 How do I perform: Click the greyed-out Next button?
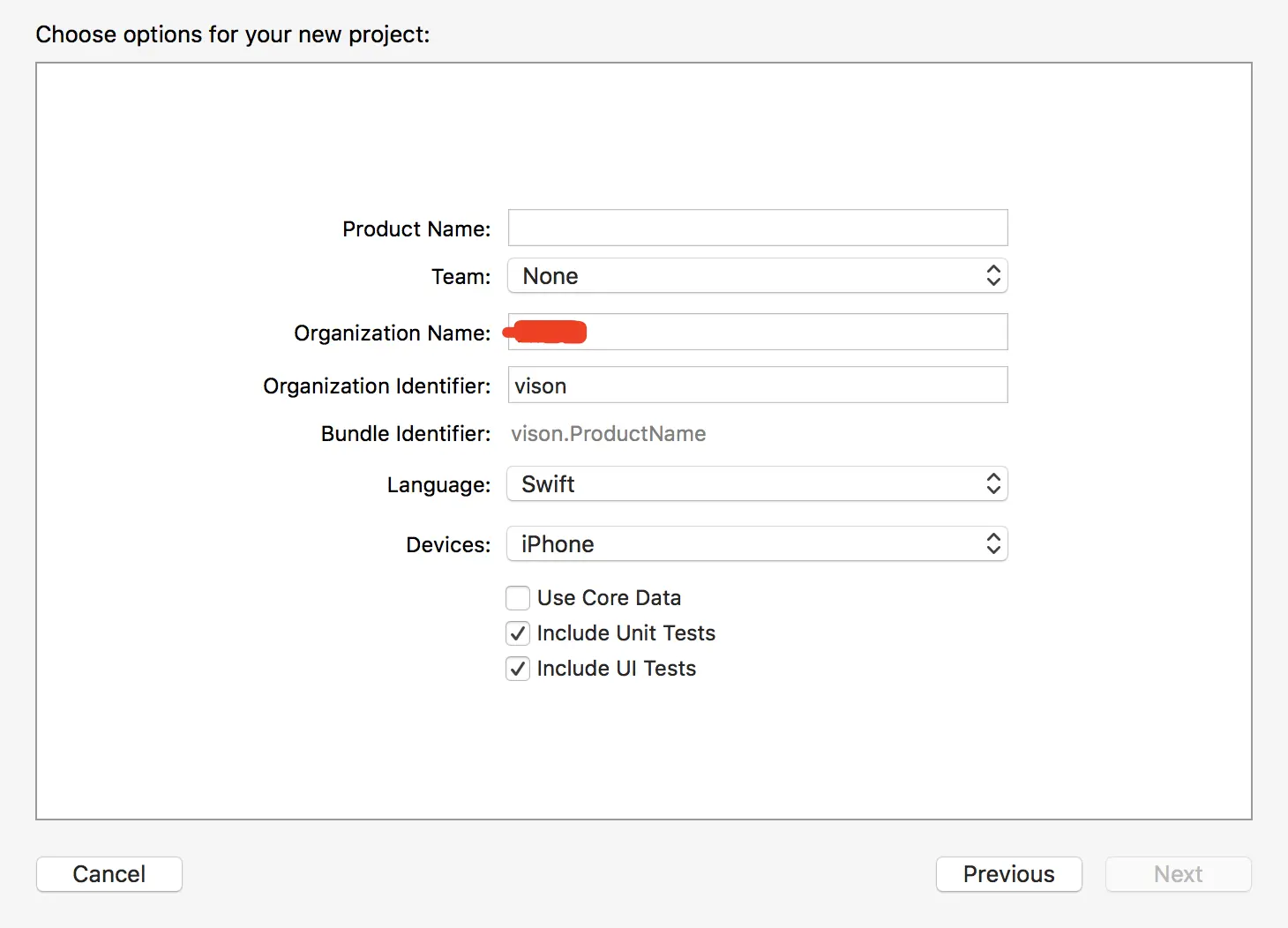click(1178, 874)
